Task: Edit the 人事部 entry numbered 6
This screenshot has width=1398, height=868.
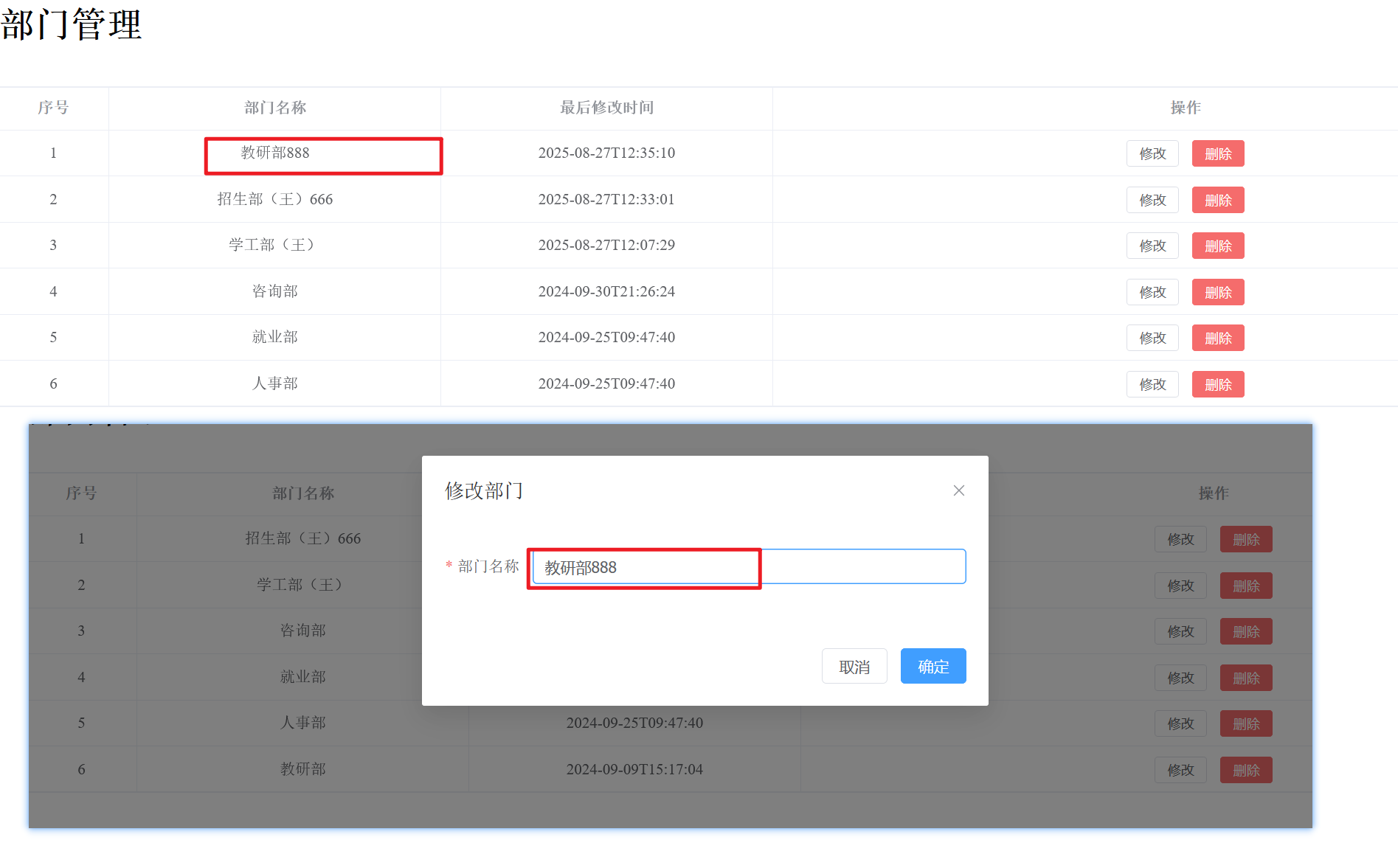Action: (1152, 384)
